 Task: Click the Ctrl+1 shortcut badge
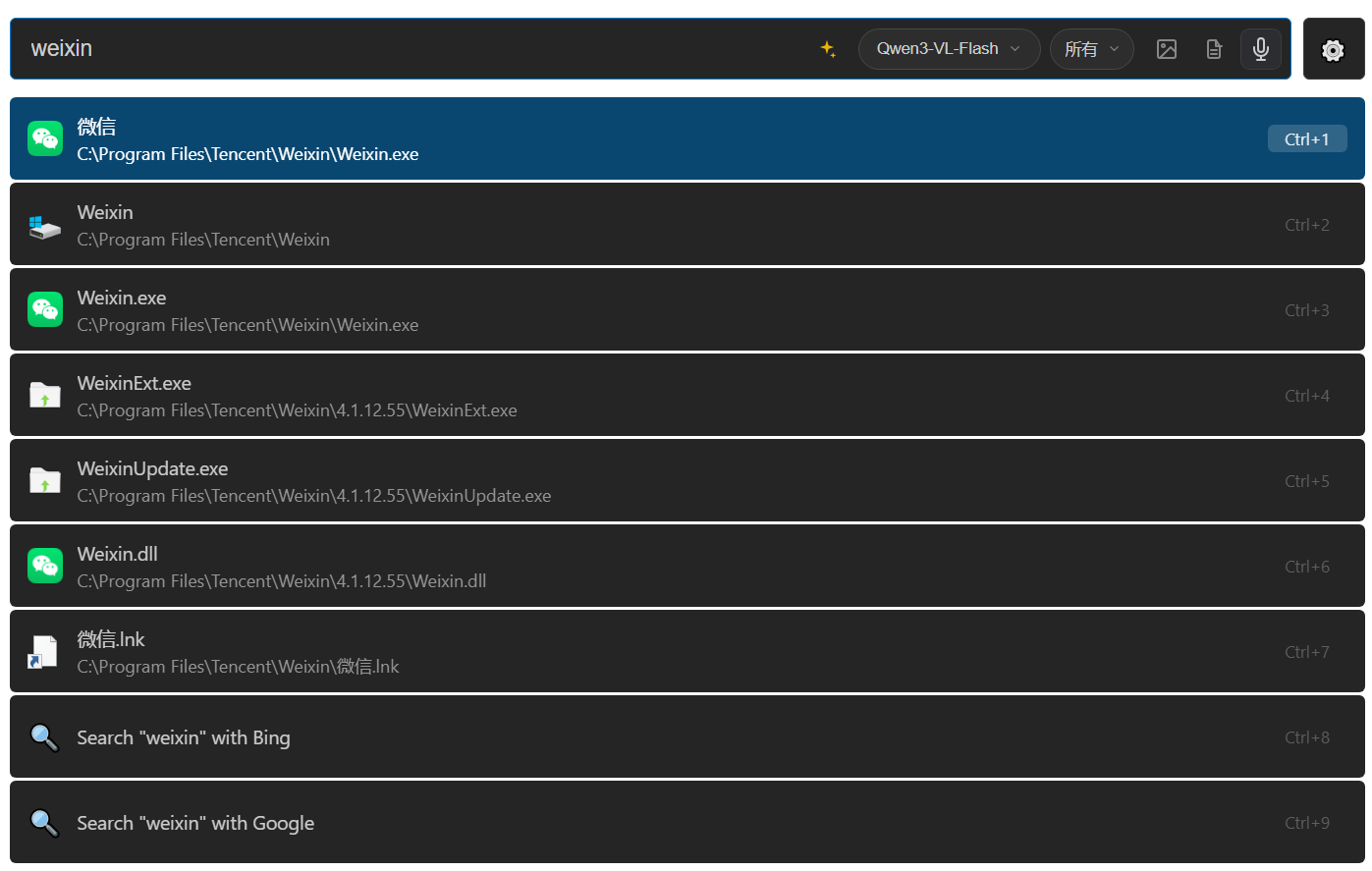click(x=1307, y=138)
